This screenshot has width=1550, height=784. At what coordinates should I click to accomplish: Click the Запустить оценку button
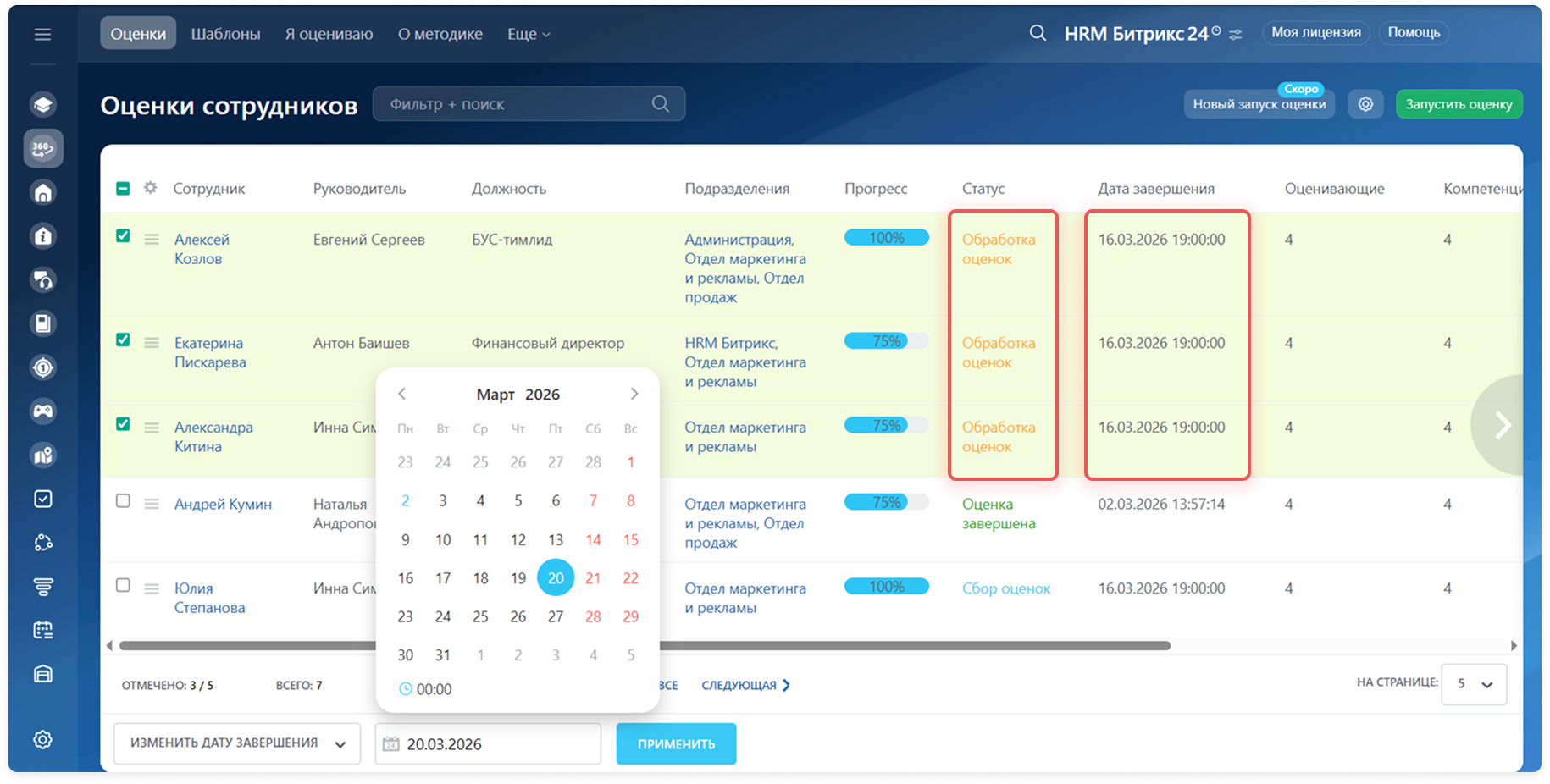(x=1459, y=104)
